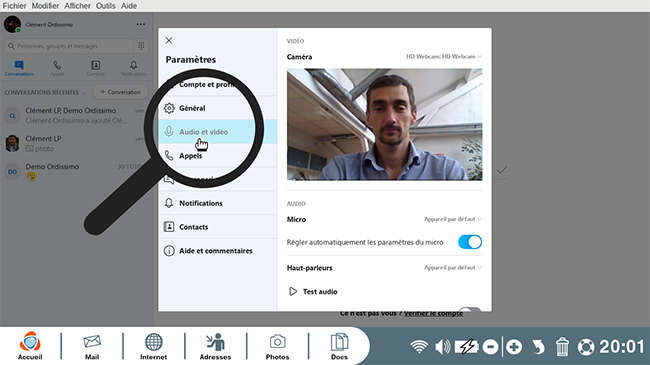Click the webcam preview image
The width and height of the screenshot is (650, 365).
coord(384,124)
